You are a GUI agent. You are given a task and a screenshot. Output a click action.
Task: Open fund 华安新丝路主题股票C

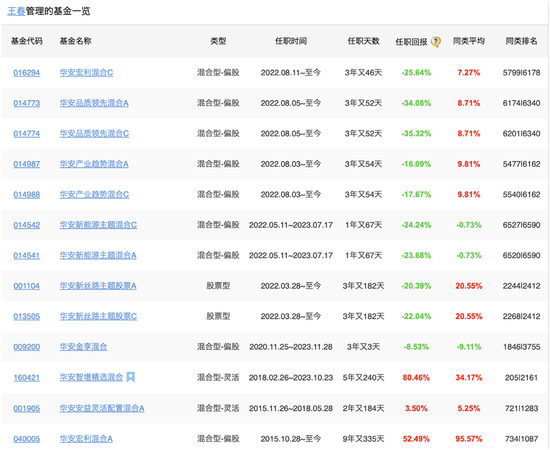(98, 317)
